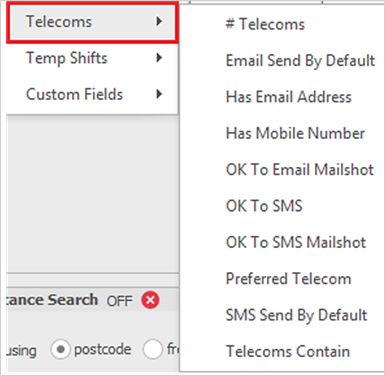
Task: Expand the Telecoms submenu arrow
Action: [159, 22]
